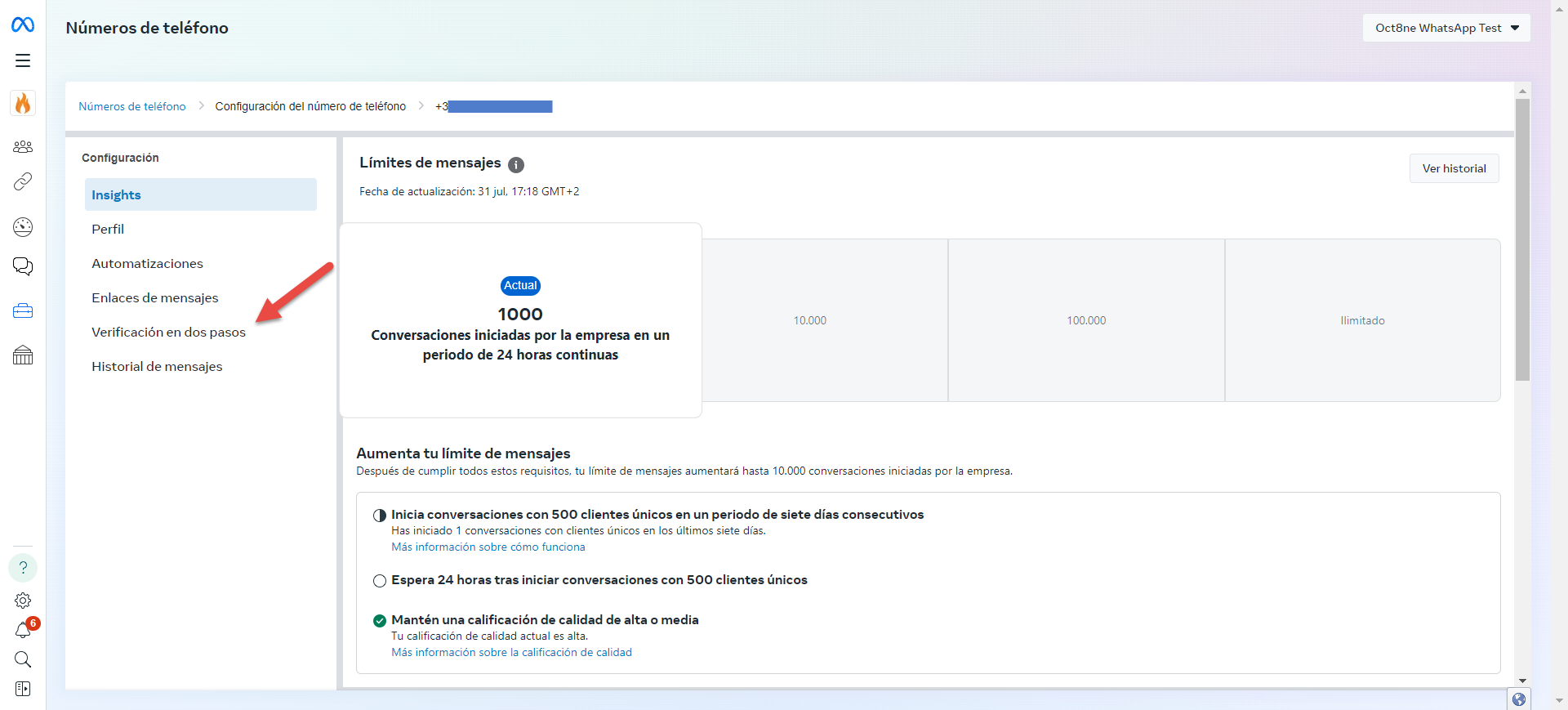Screen dimensions: 1568x710
Task: Click info icon beside Límites de mensajes
Action: (x=516, y=165)
